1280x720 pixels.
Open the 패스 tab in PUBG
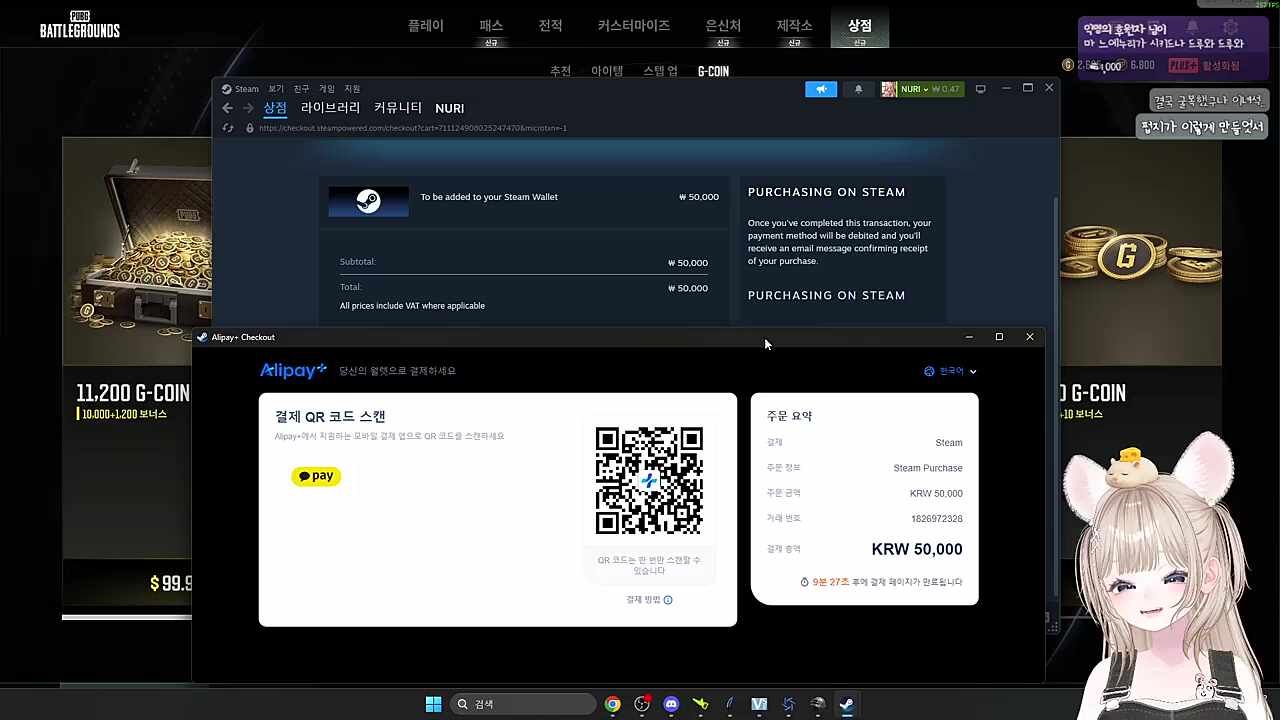pos(491,25)
